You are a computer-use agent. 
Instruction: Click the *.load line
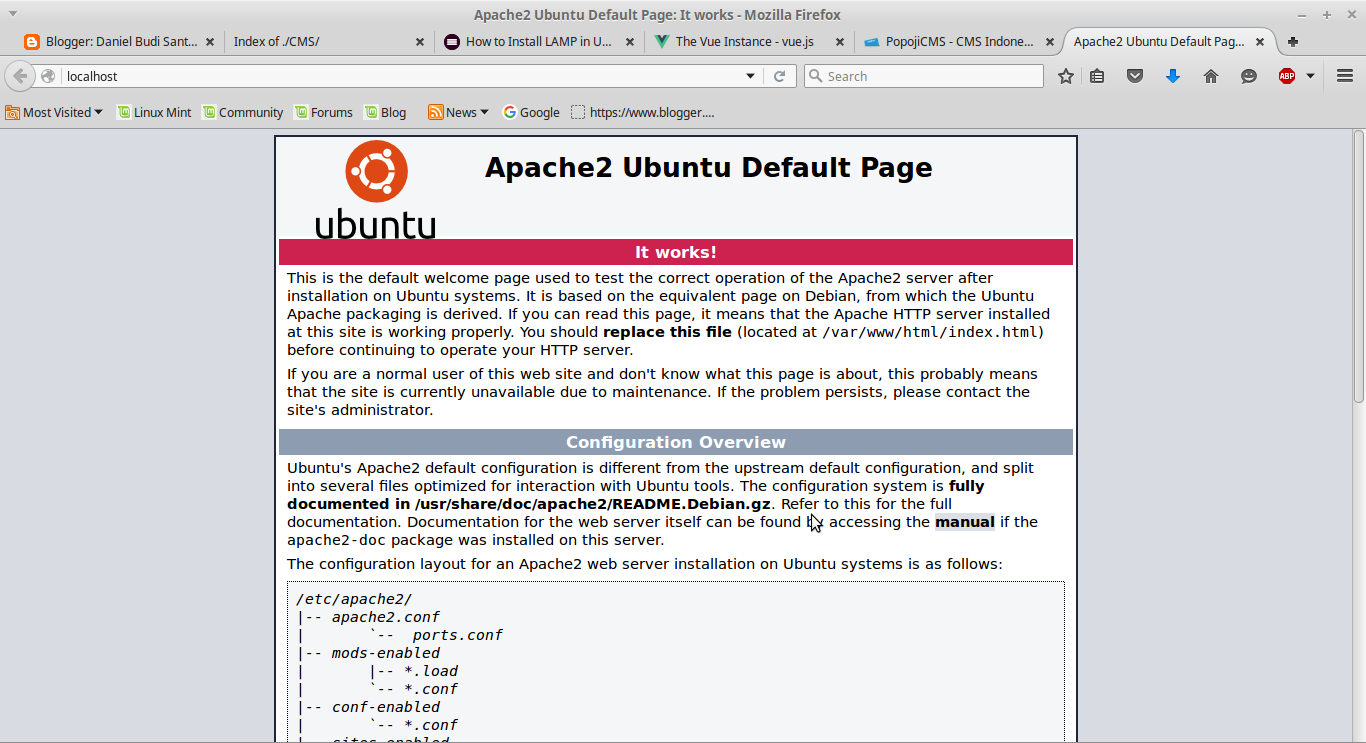431,671
